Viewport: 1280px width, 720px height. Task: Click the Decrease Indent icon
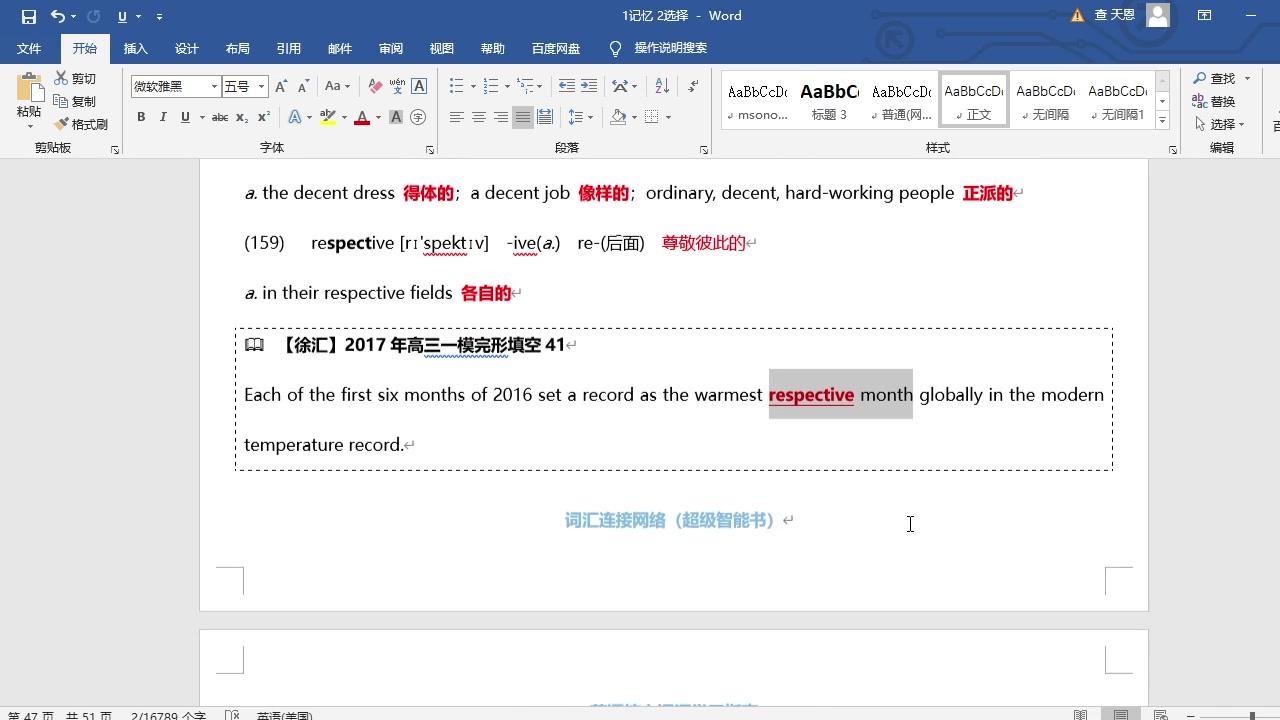[x=567, y=87]
